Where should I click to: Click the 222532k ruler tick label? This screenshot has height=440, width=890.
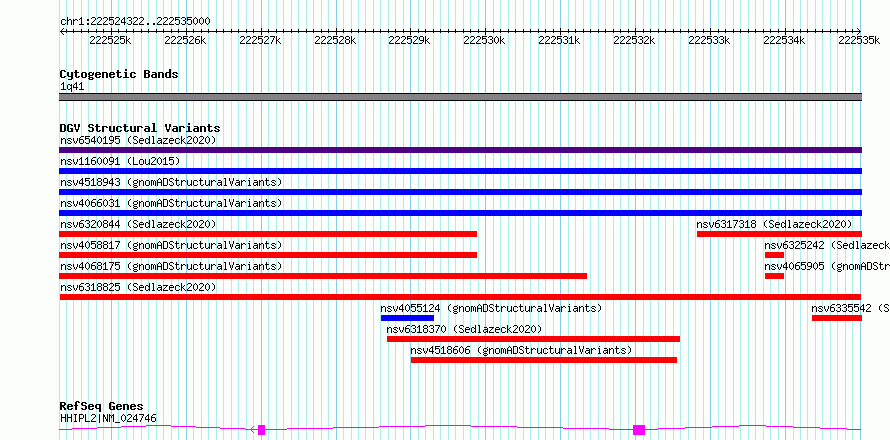[635, 40]
